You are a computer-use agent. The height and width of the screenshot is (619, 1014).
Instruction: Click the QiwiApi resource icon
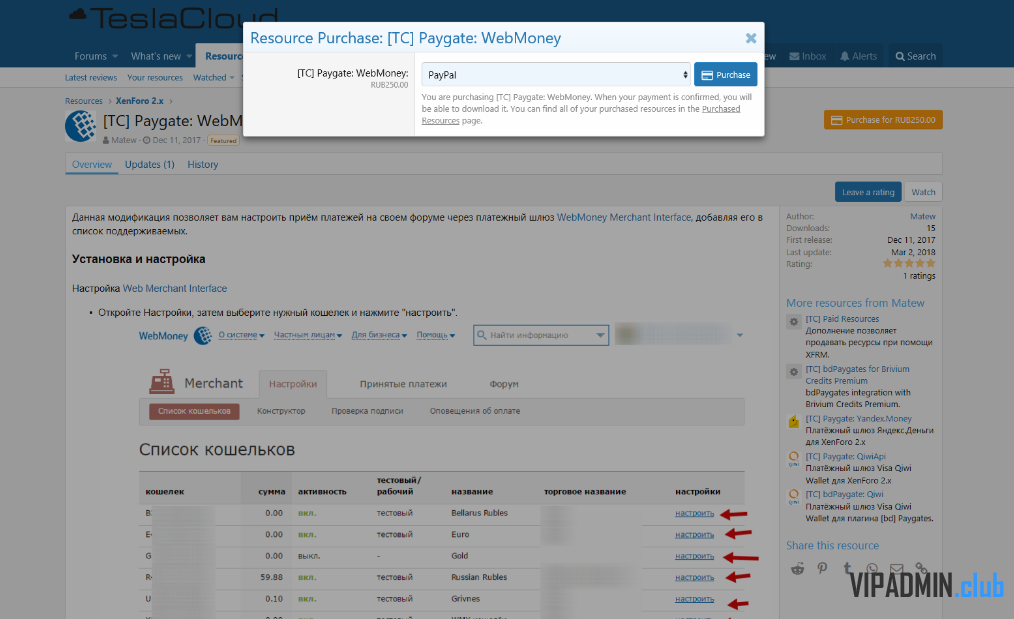(x=793, y=459)
